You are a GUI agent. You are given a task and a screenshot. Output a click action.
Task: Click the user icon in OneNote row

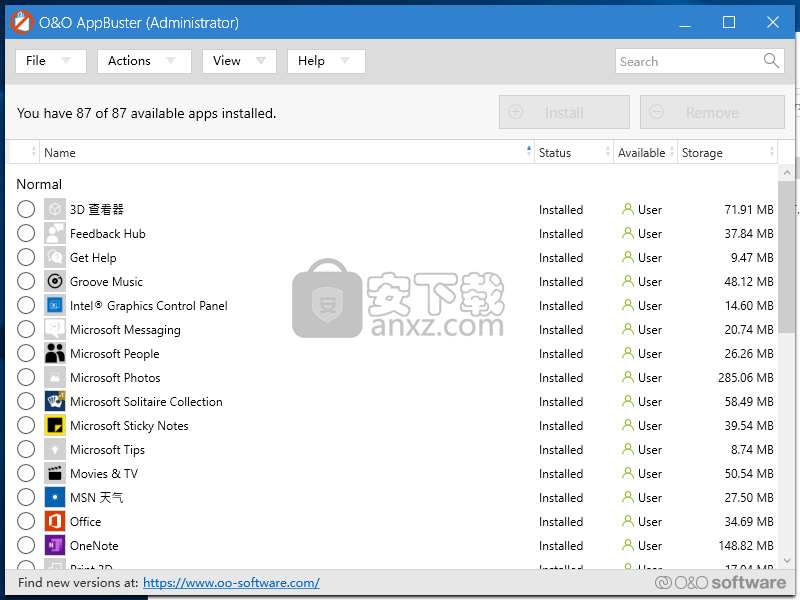628,545
